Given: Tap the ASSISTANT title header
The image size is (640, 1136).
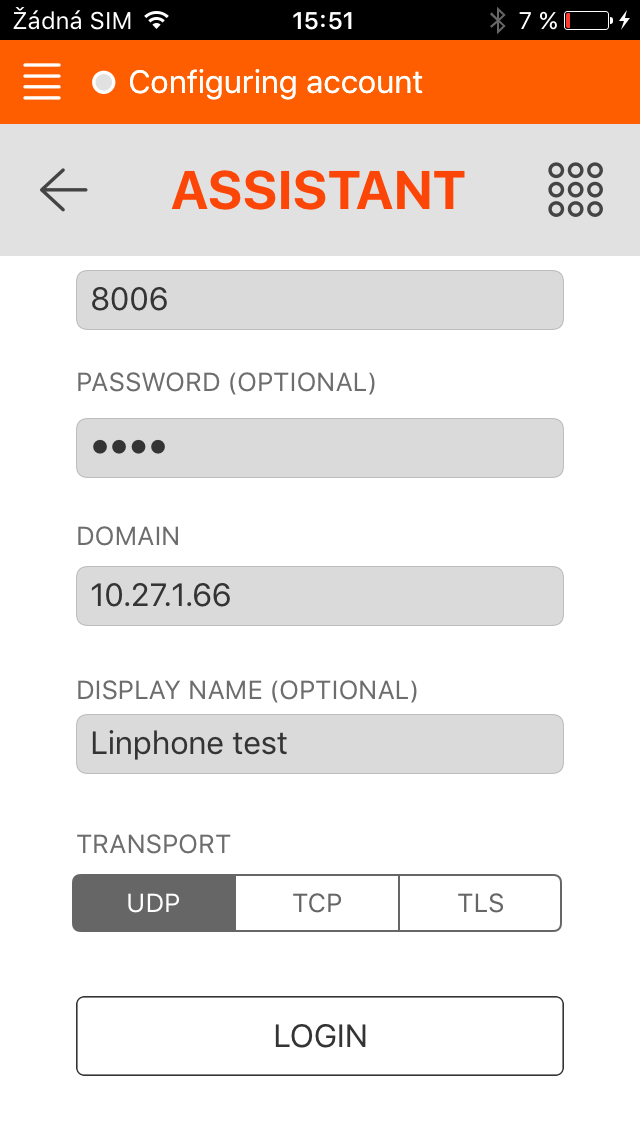Looking at the screenshot, I should pyautogui.click(x=318, y=190).
